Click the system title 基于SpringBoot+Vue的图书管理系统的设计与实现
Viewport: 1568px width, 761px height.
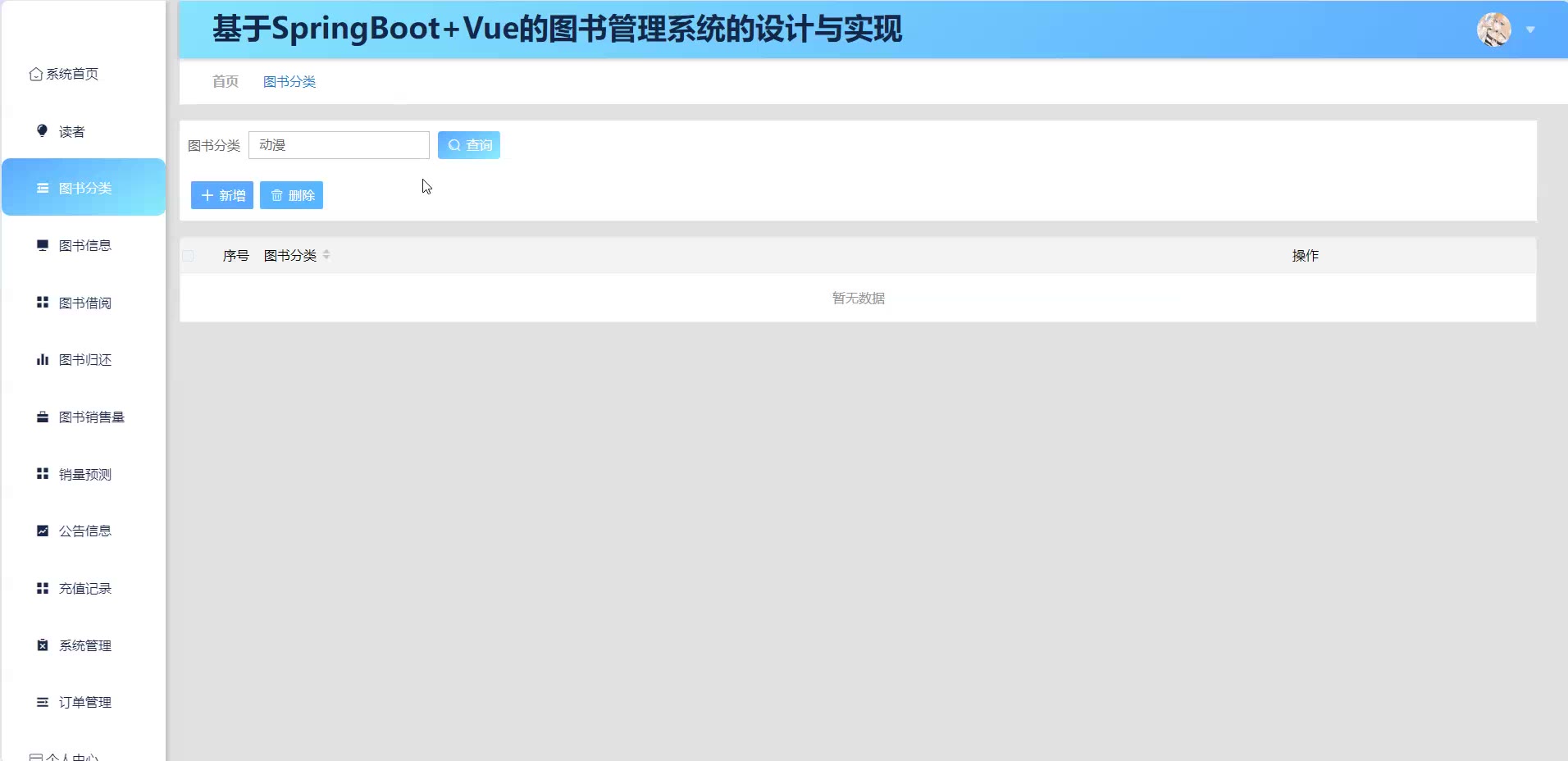coord(558,29)
